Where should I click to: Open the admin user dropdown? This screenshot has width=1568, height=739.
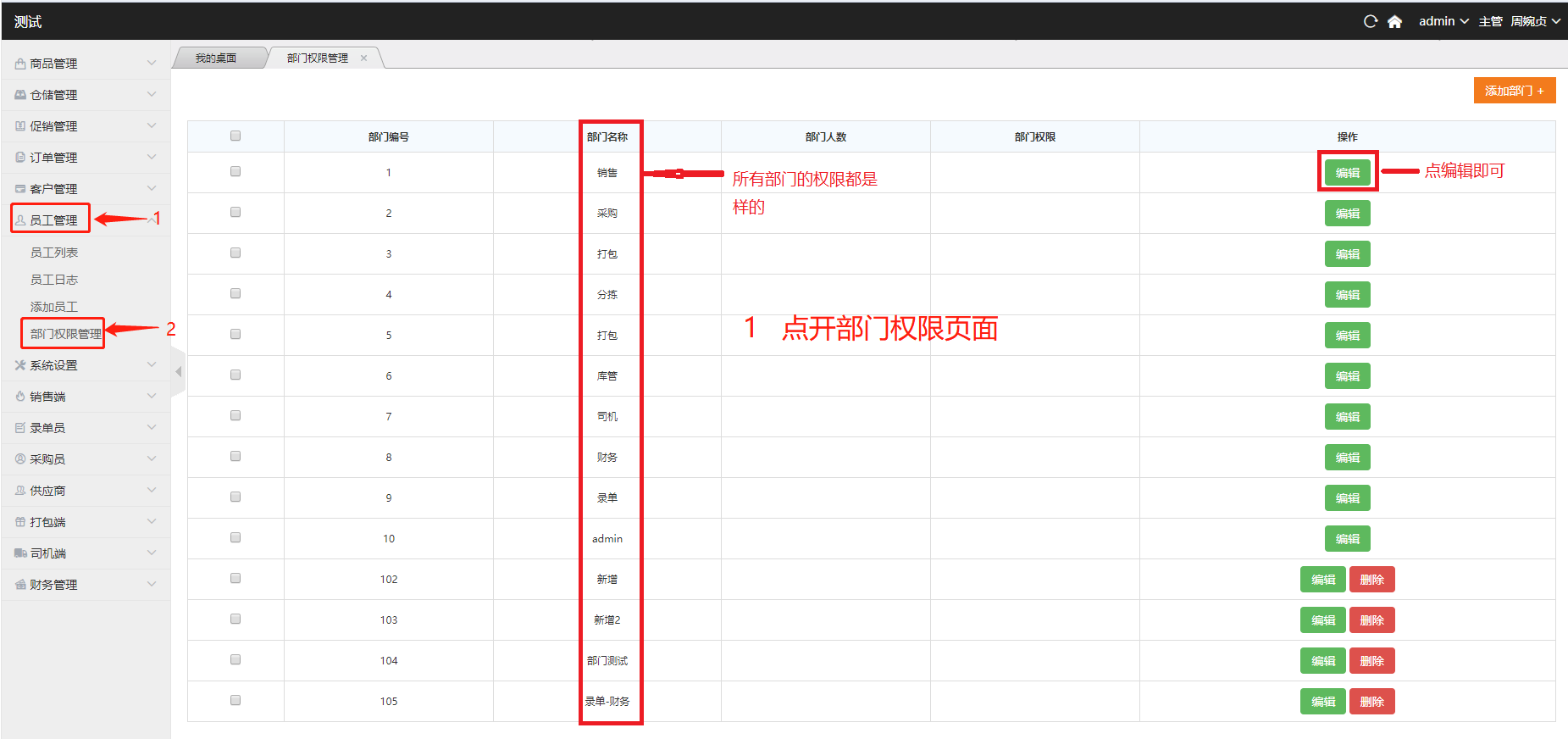tap(1443, 21)
